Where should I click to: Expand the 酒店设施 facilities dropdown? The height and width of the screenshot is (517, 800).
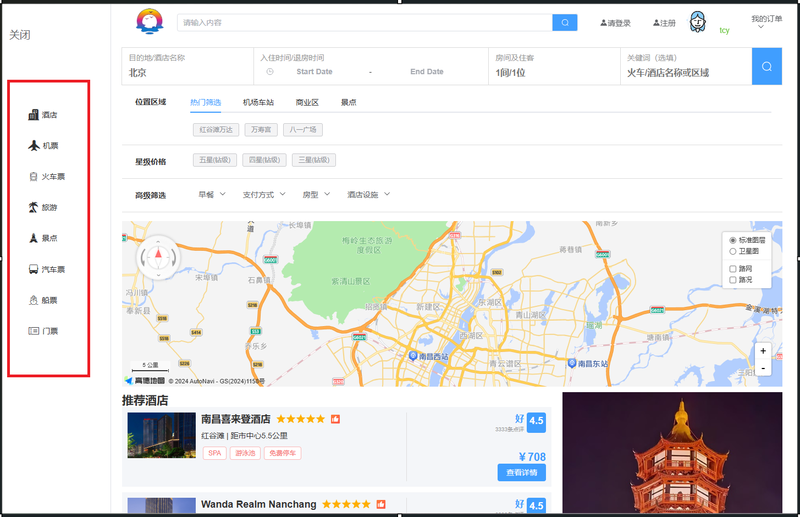[368, 194]
